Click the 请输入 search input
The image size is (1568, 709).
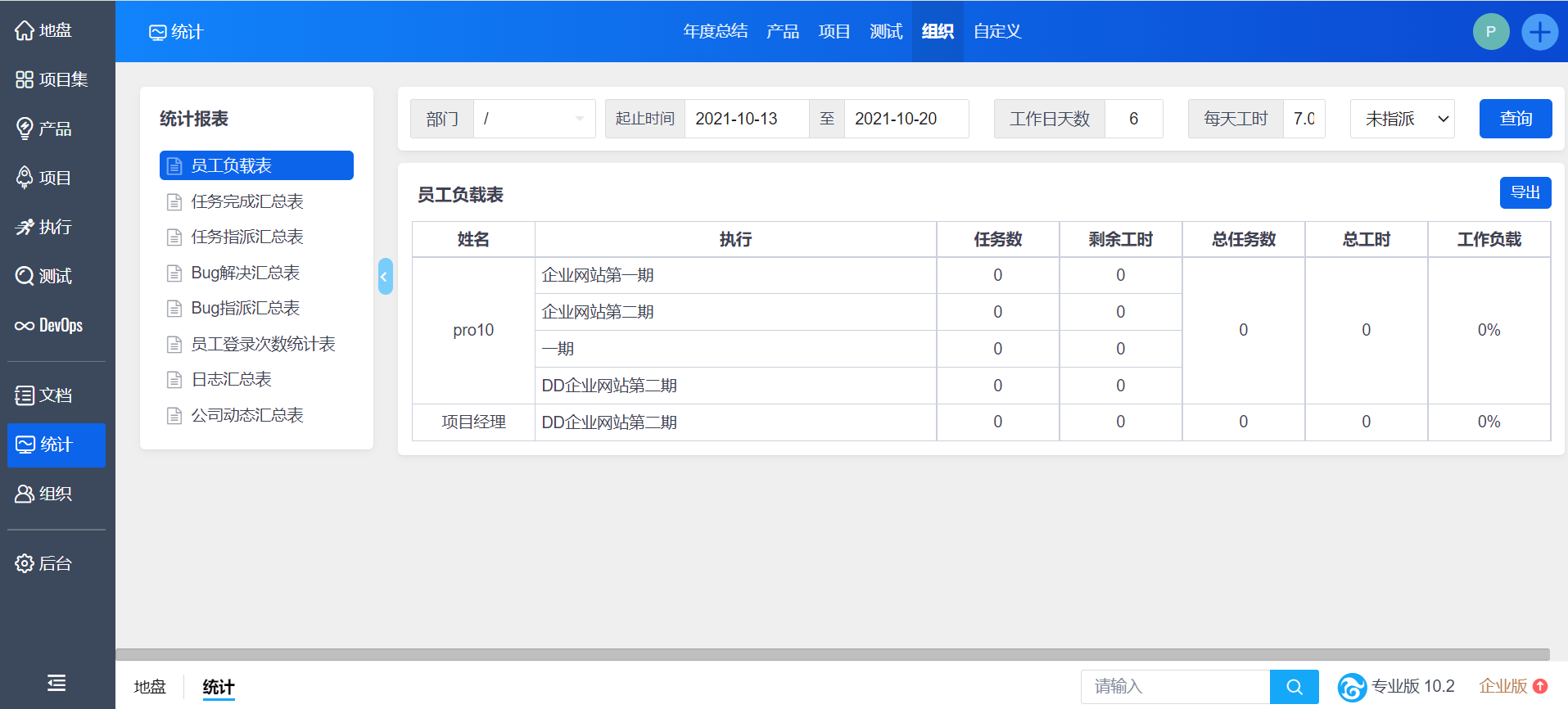tap(1176, 687)
